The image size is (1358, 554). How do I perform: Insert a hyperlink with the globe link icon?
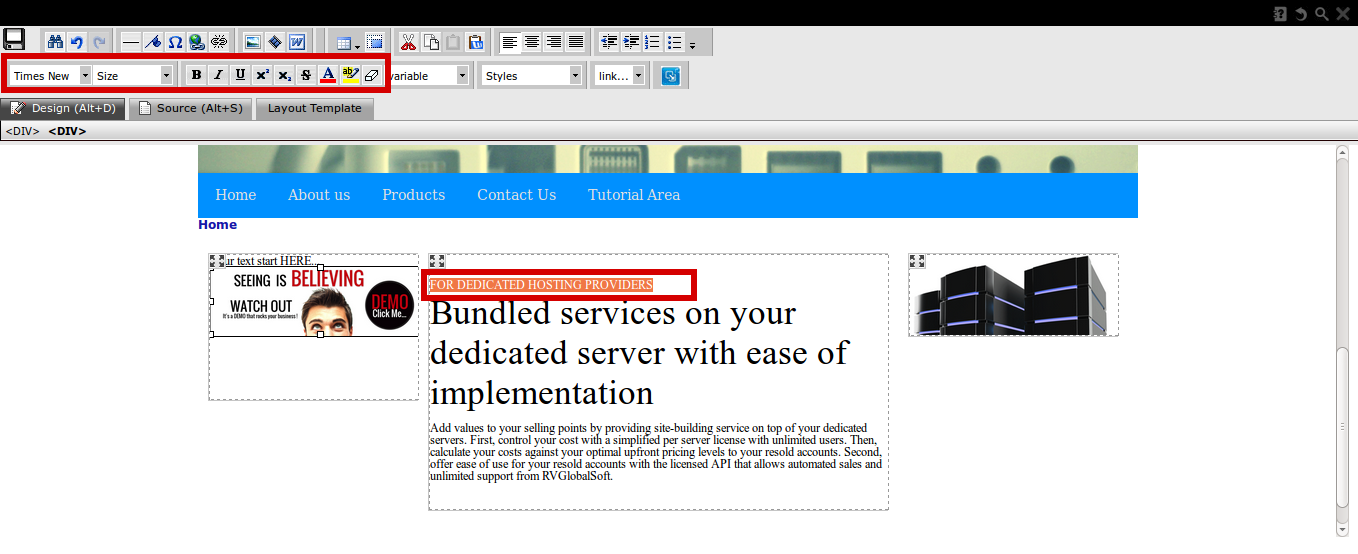pos(197,42)
